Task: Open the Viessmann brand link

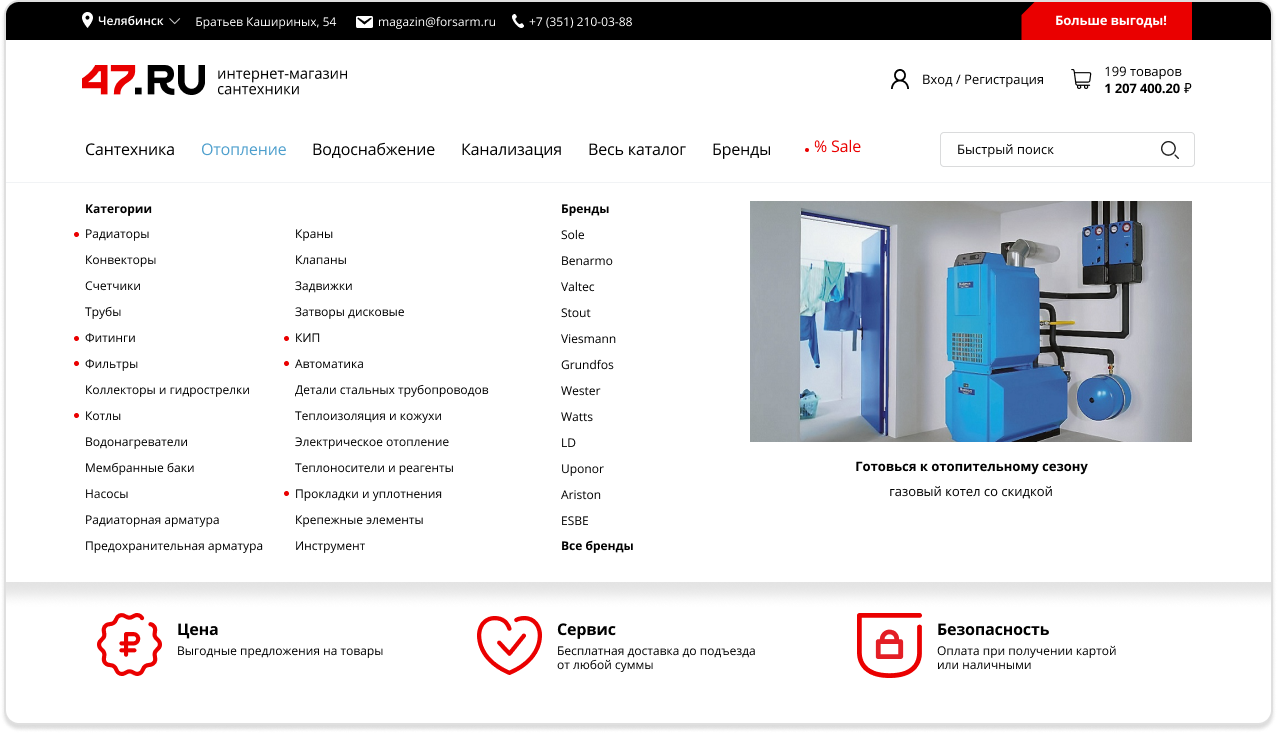Action: pos(588,339)
